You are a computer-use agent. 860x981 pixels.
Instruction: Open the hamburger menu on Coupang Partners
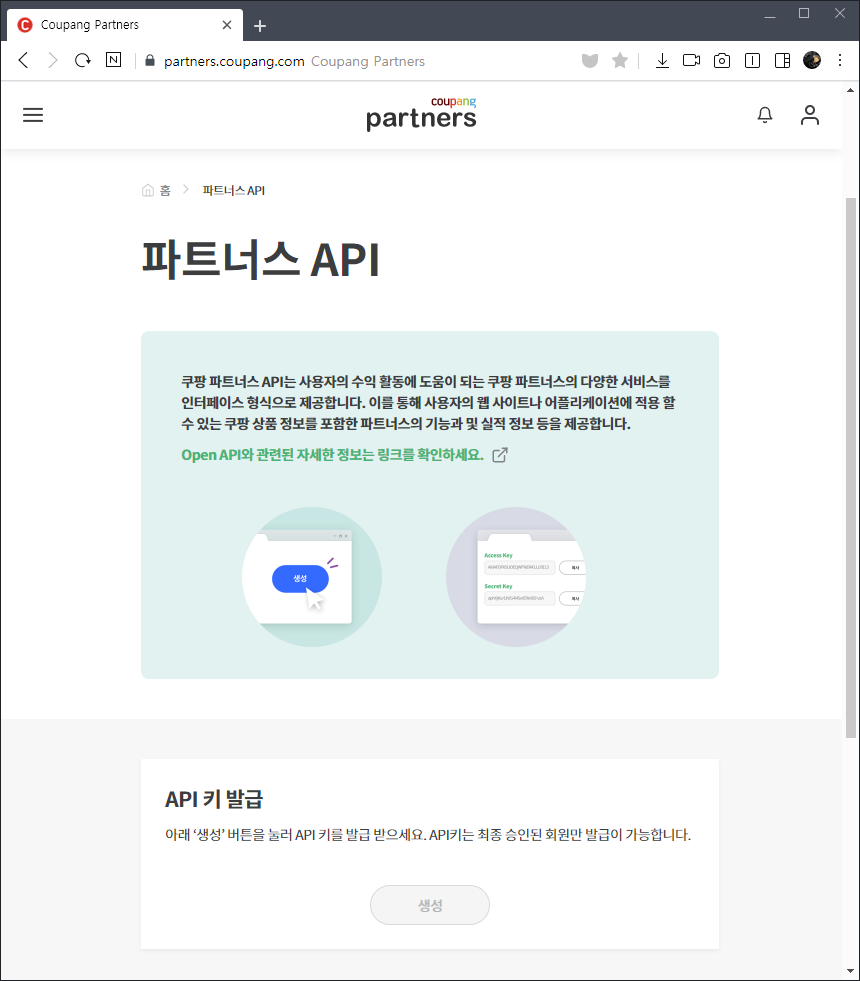click(x=33, y=115)
